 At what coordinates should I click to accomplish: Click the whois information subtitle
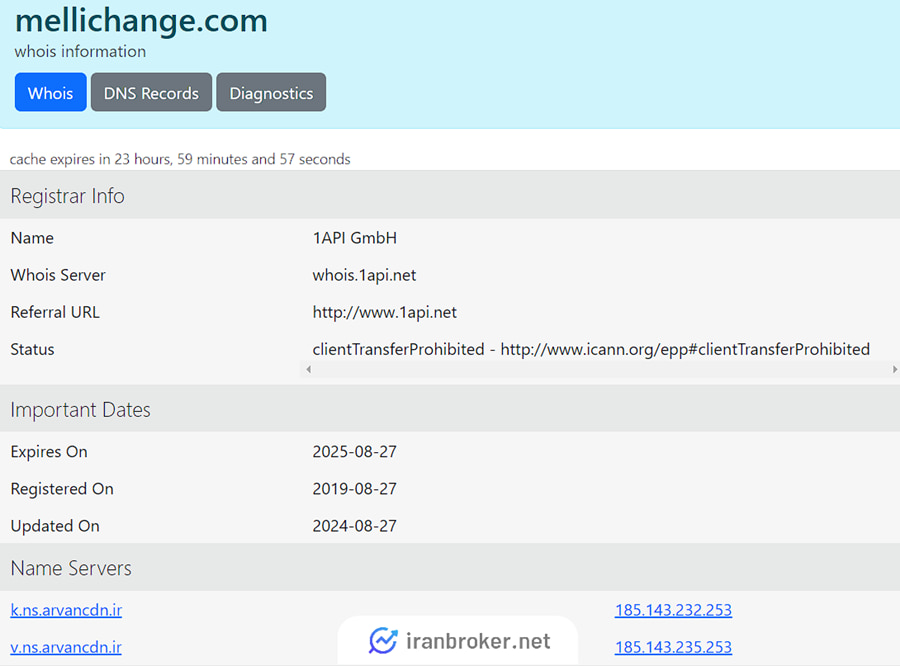(80, 51)
